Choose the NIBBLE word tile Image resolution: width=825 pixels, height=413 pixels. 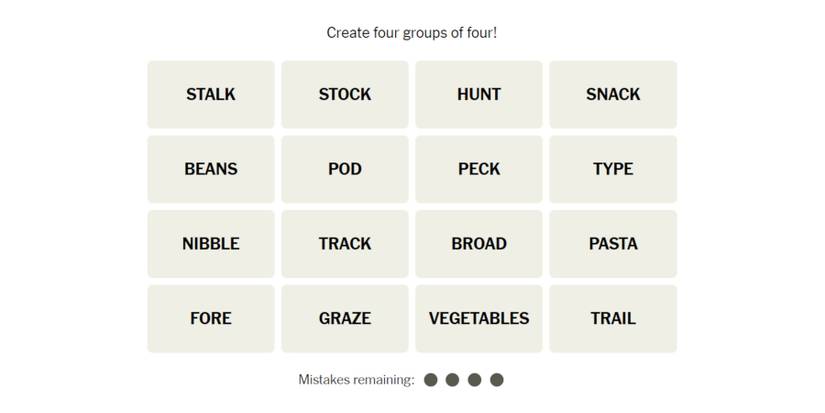[211, 244]
